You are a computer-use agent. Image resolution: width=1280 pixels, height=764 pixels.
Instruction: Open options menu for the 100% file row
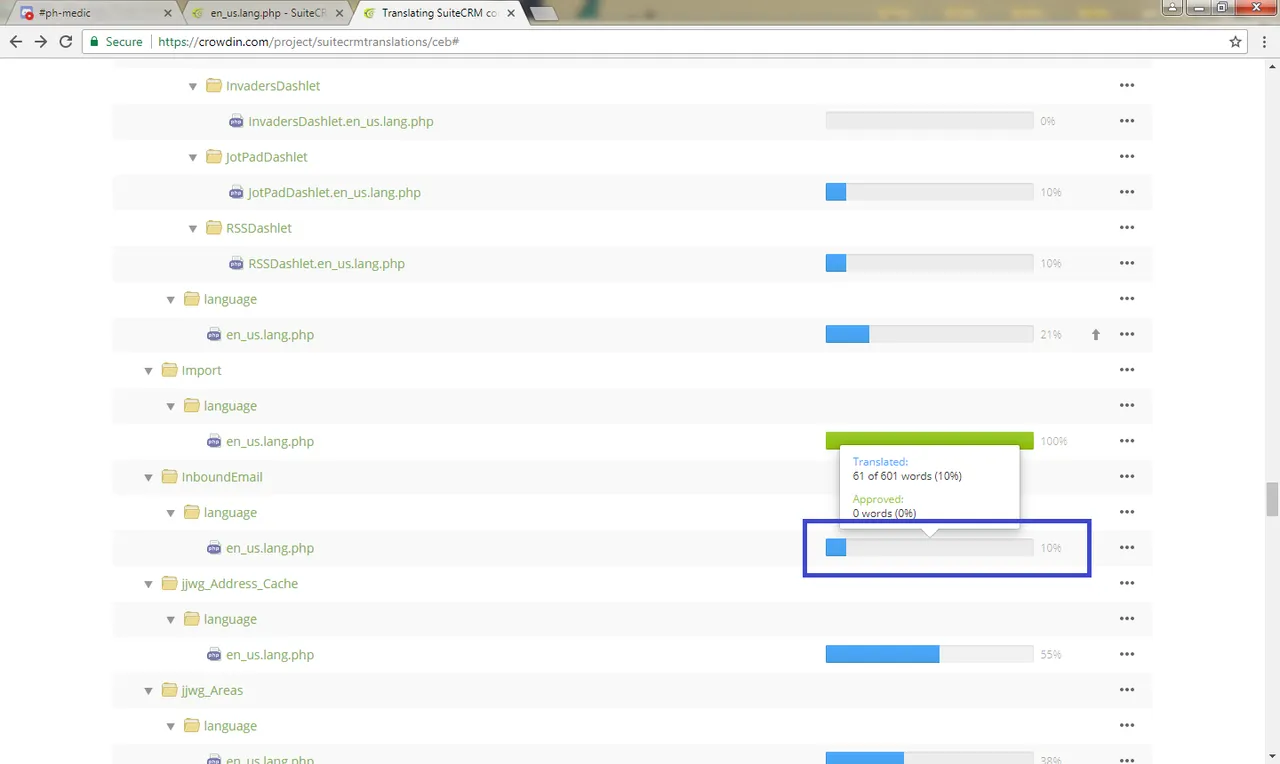(1127, 441)
